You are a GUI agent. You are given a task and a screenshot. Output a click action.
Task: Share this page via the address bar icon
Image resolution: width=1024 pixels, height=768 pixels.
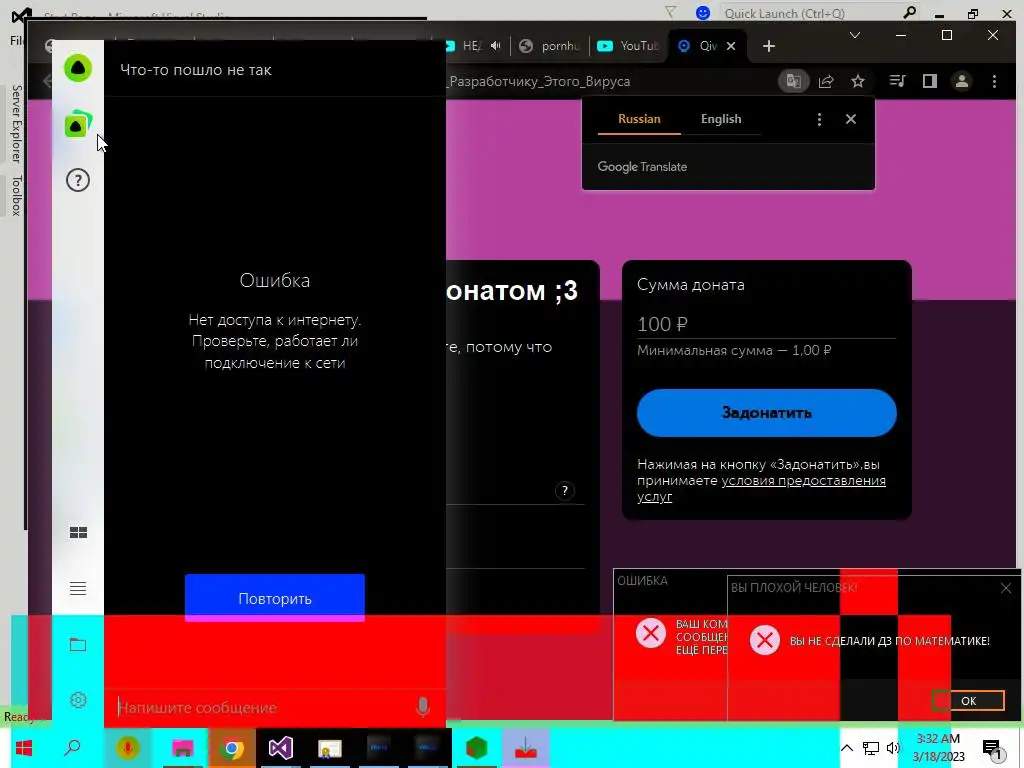coord(826,81)
